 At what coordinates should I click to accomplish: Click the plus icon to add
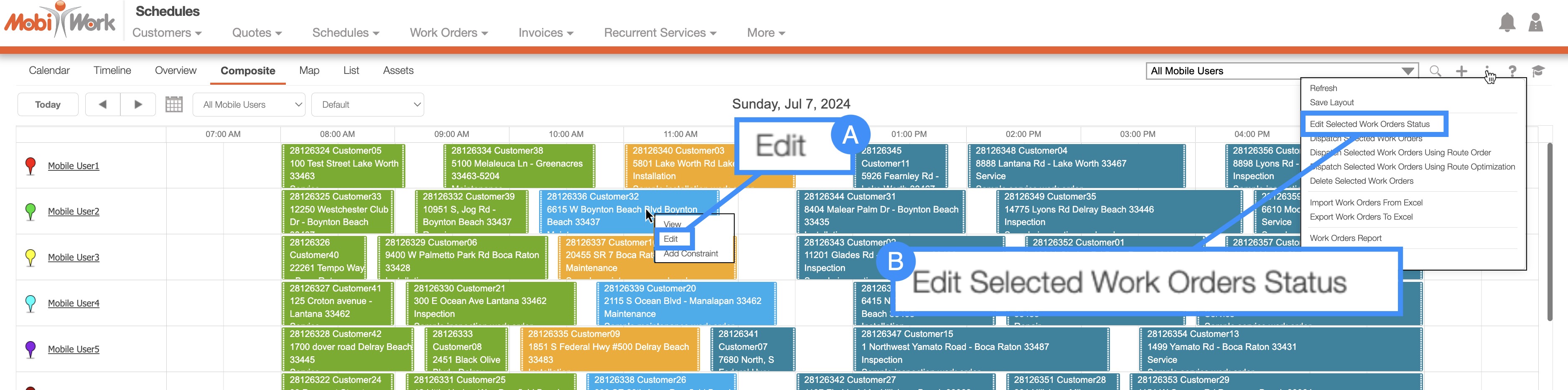tap(1461, 71)
